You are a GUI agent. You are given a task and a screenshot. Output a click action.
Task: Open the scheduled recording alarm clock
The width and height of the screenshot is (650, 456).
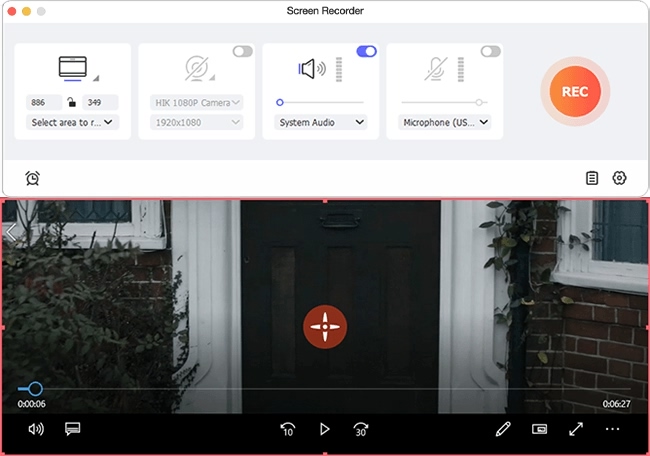pyautogui.click(x=32, y=178)
